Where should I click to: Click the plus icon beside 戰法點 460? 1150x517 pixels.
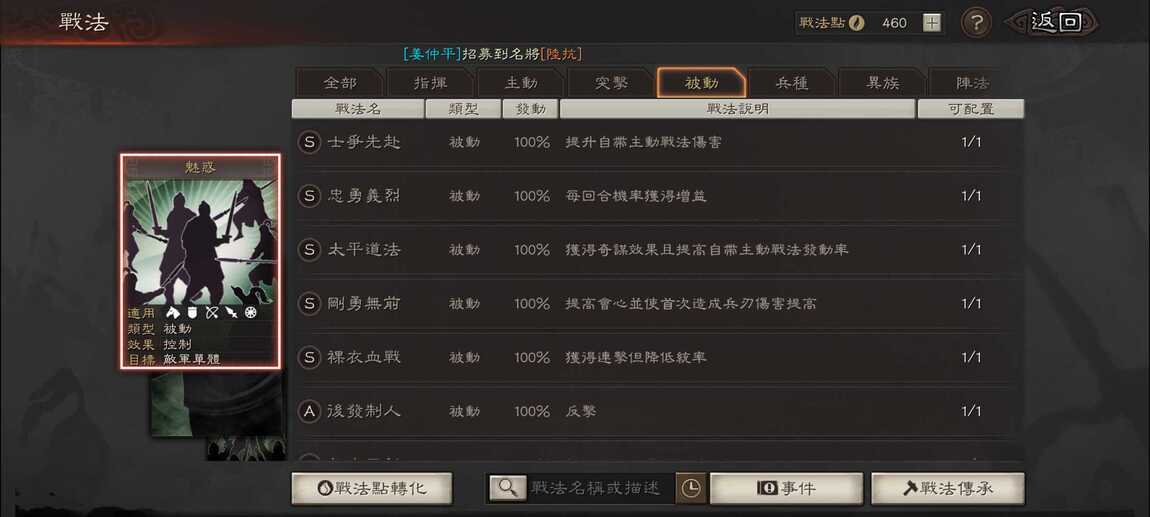click(931, 23)
